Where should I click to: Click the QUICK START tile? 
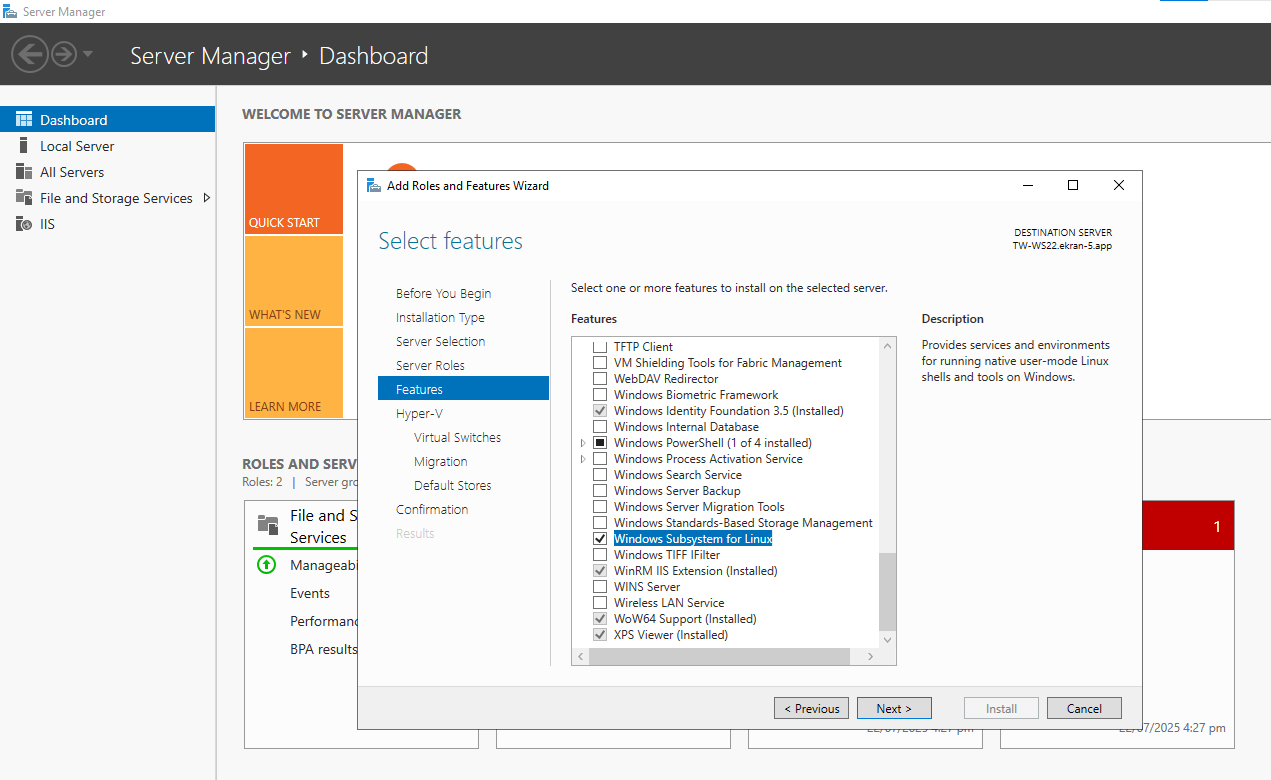tap(293, 190)
